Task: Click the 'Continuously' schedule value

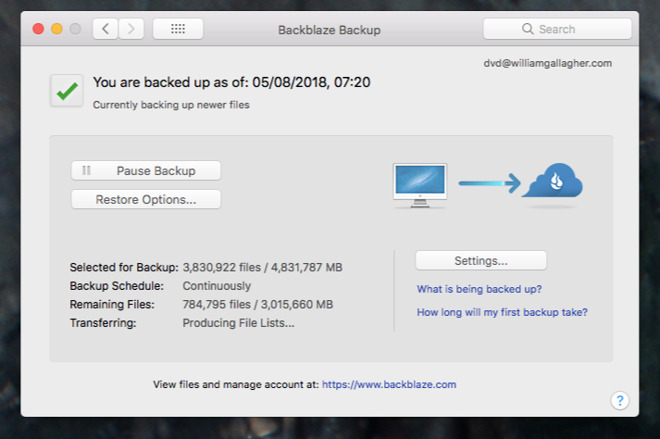Action: point(217,286)
